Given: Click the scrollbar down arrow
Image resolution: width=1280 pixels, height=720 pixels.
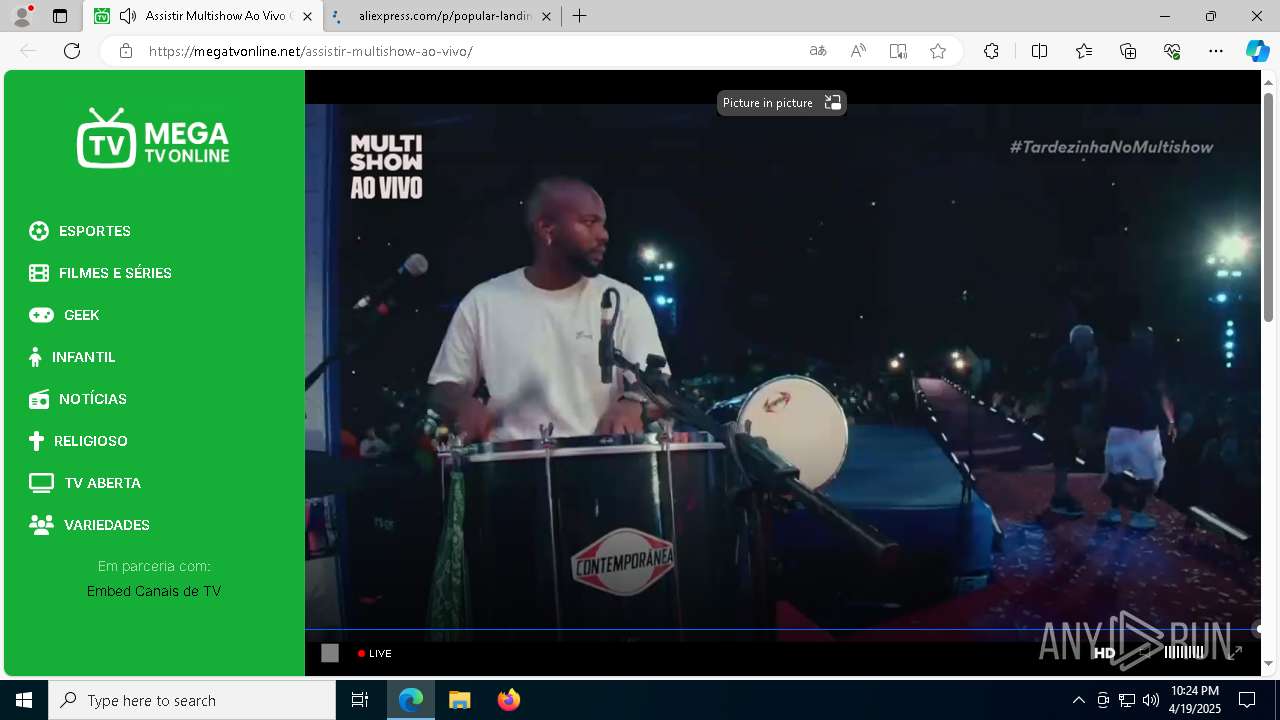Looking at the screenshot, I should pyautogui.click(x=1269, y=663).
